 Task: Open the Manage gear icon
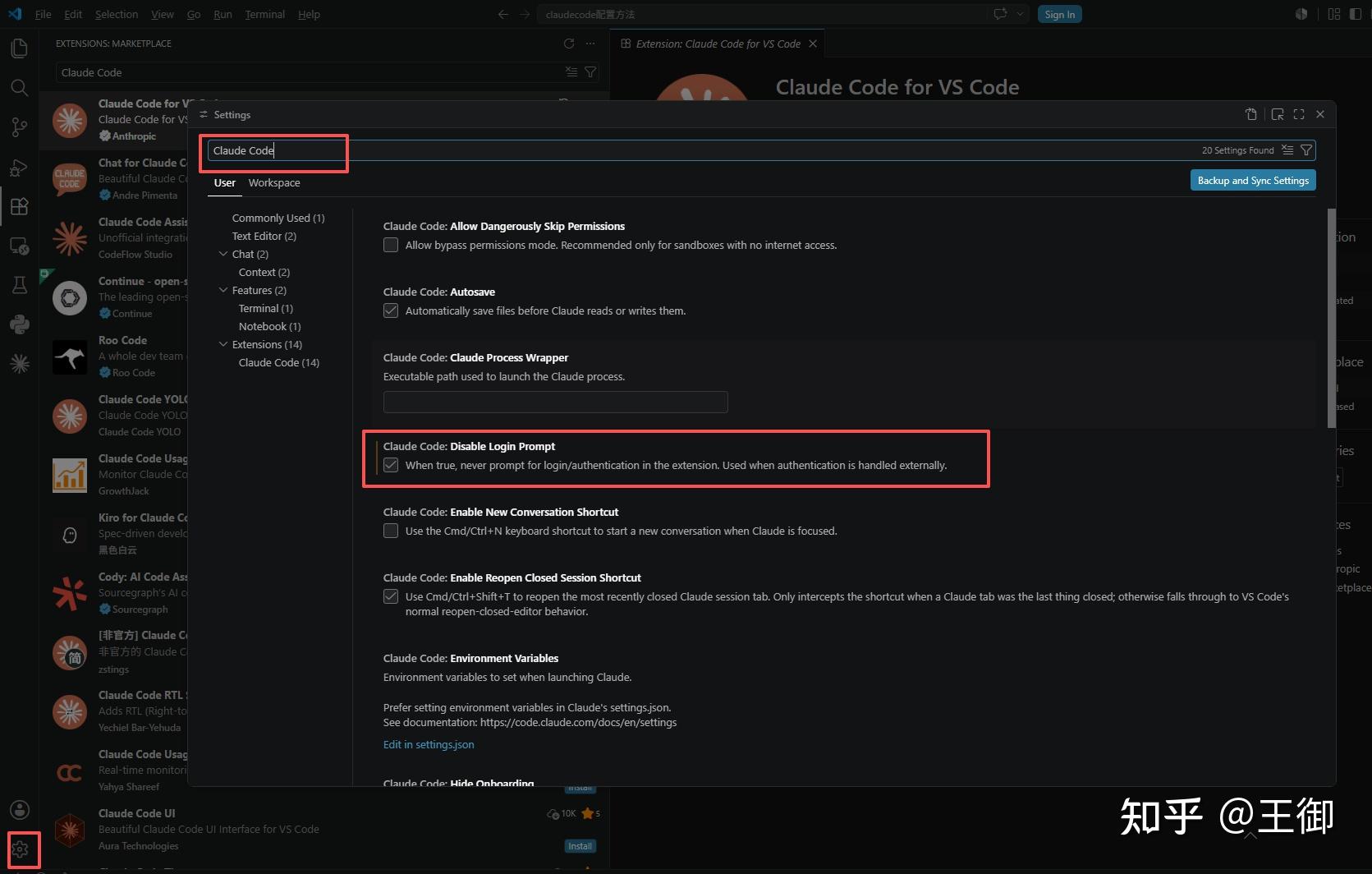point(20,849)
